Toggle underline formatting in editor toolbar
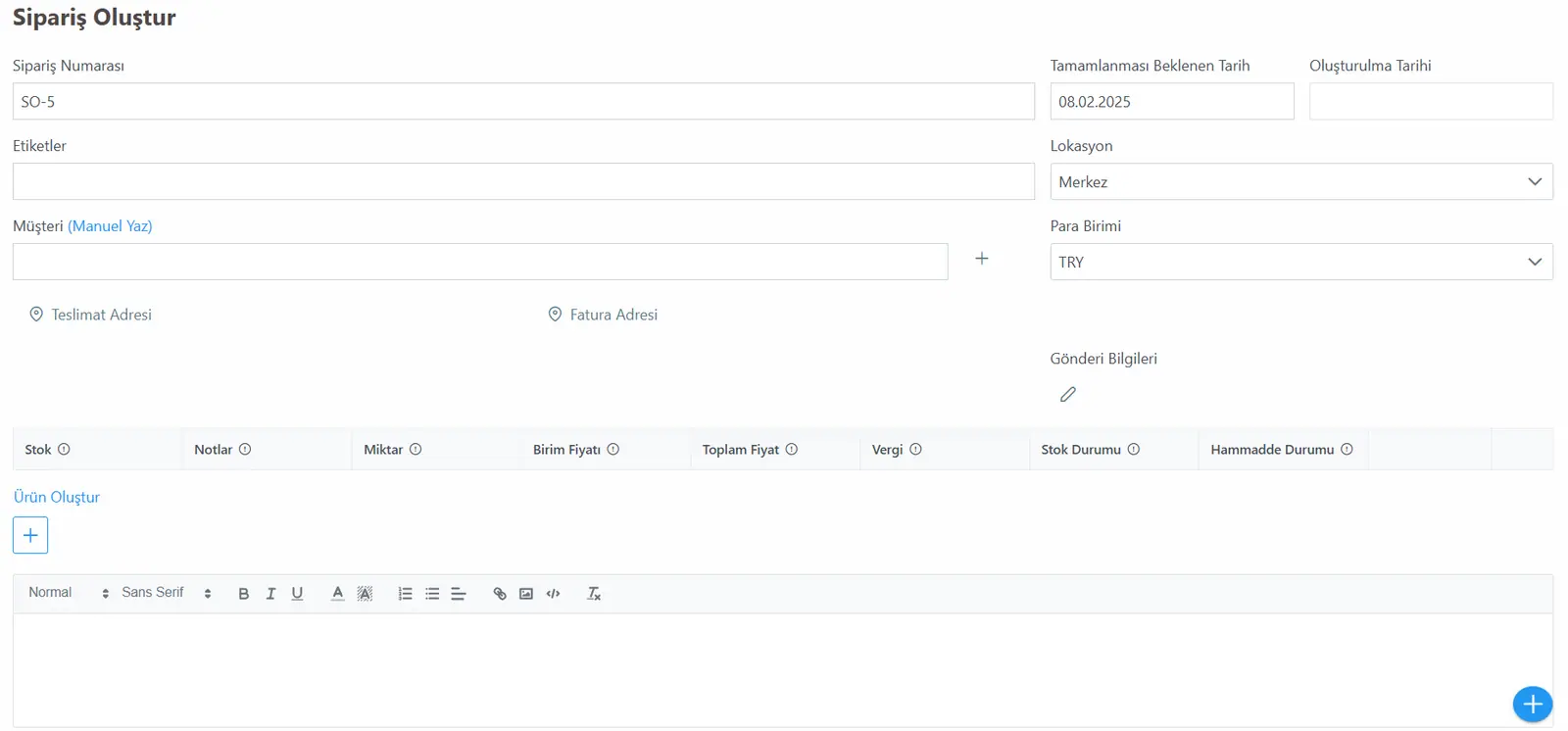The image size is (1568, 731). point(298,594)
